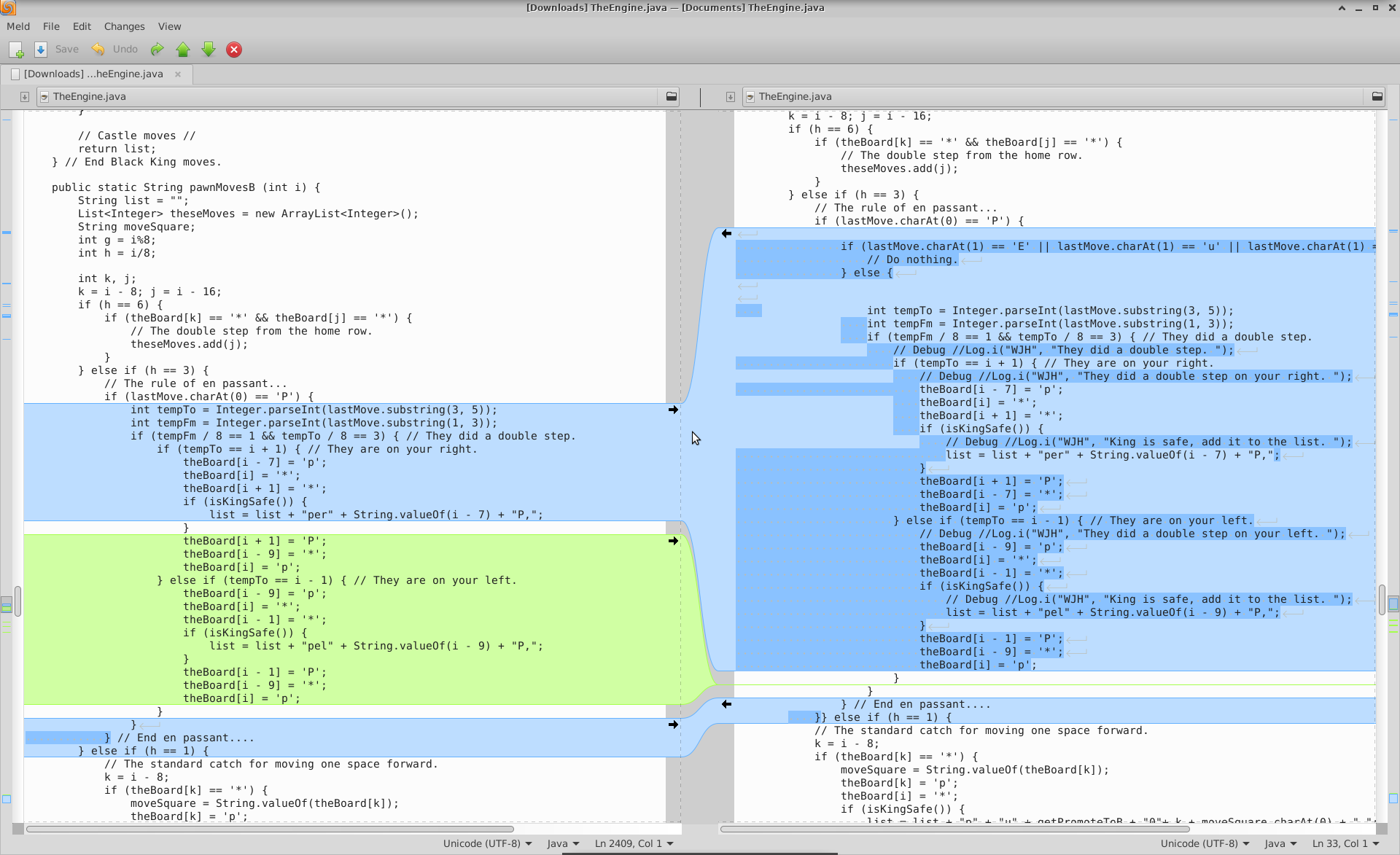The image size is (1400, 855).
Task: Go to next change with down arrow
Action: [209, 50]
